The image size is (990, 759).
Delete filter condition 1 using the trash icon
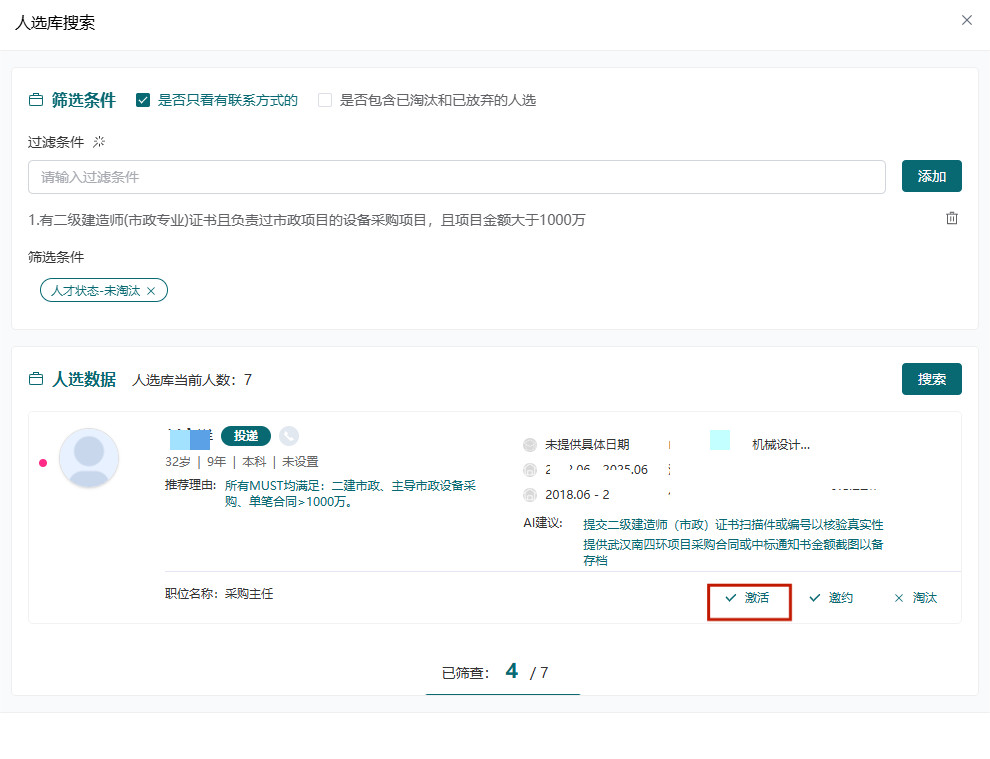click(x=951, y=217)
